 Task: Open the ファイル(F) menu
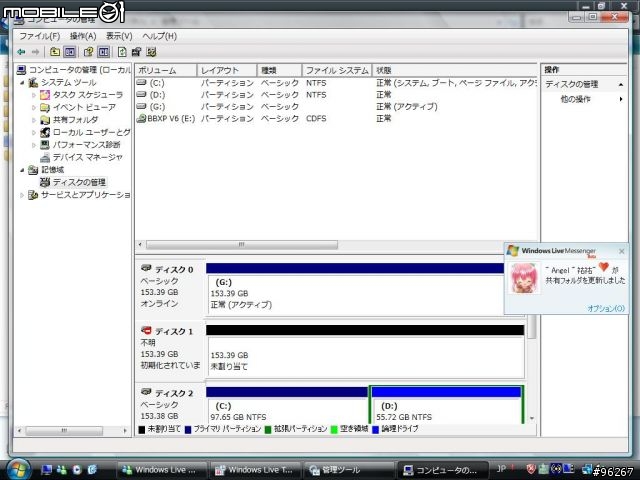(x=40, y=36)
